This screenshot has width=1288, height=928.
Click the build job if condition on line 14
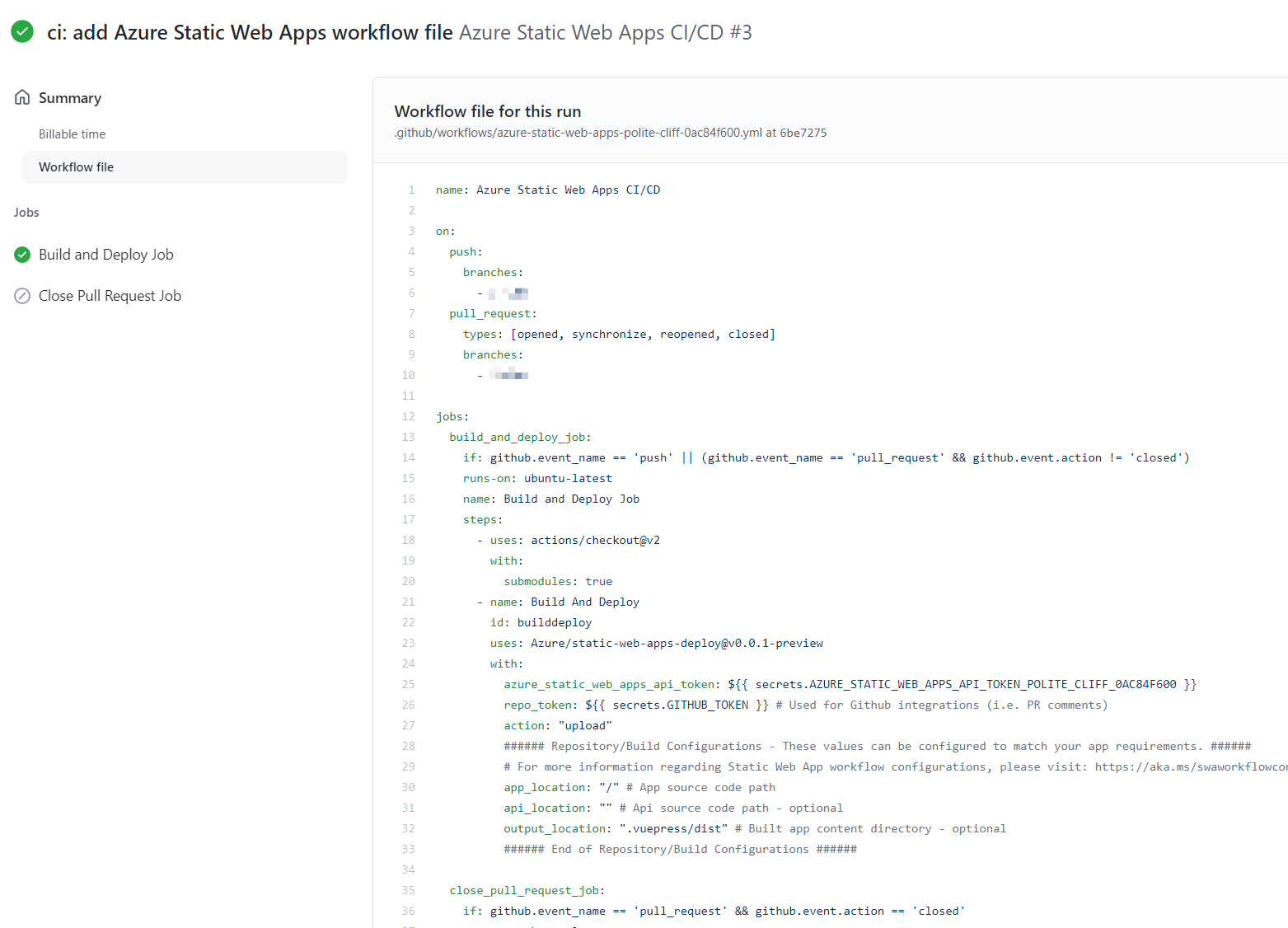coord(827,457)
